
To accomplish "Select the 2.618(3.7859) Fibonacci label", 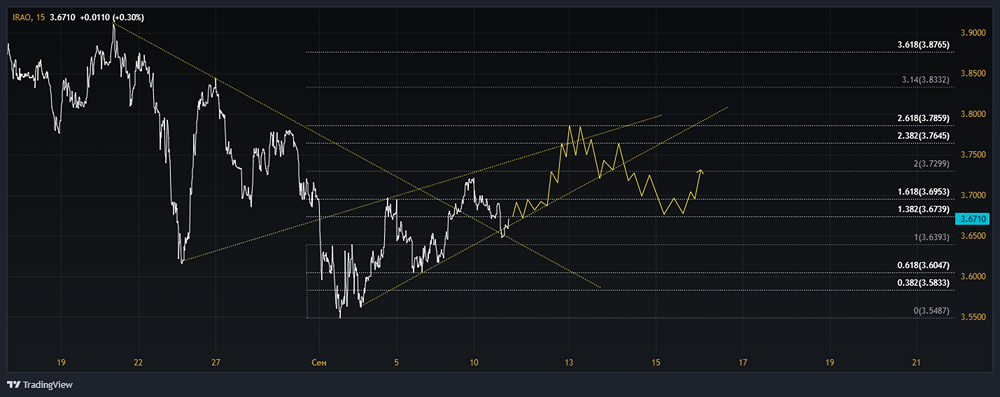I will pyautogui.click(x=923, y=118).
